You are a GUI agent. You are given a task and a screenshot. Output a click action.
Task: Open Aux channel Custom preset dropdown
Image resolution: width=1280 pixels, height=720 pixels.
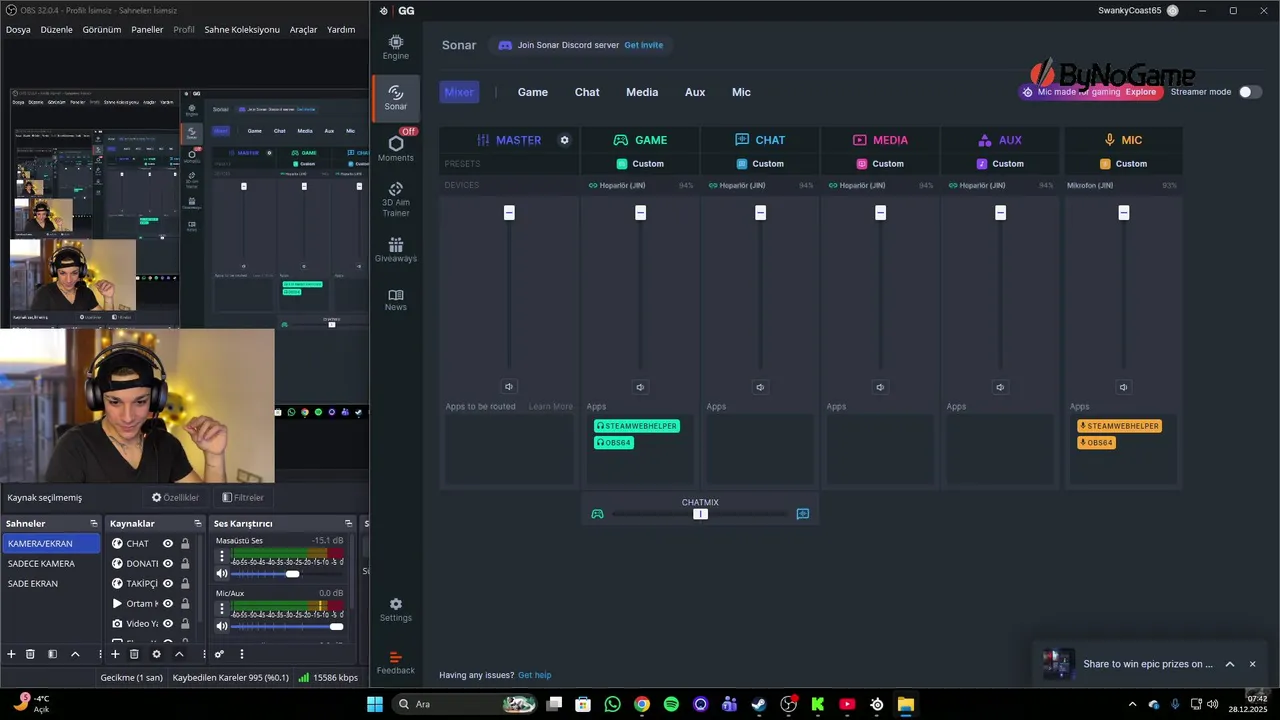tap(1000, 164)
